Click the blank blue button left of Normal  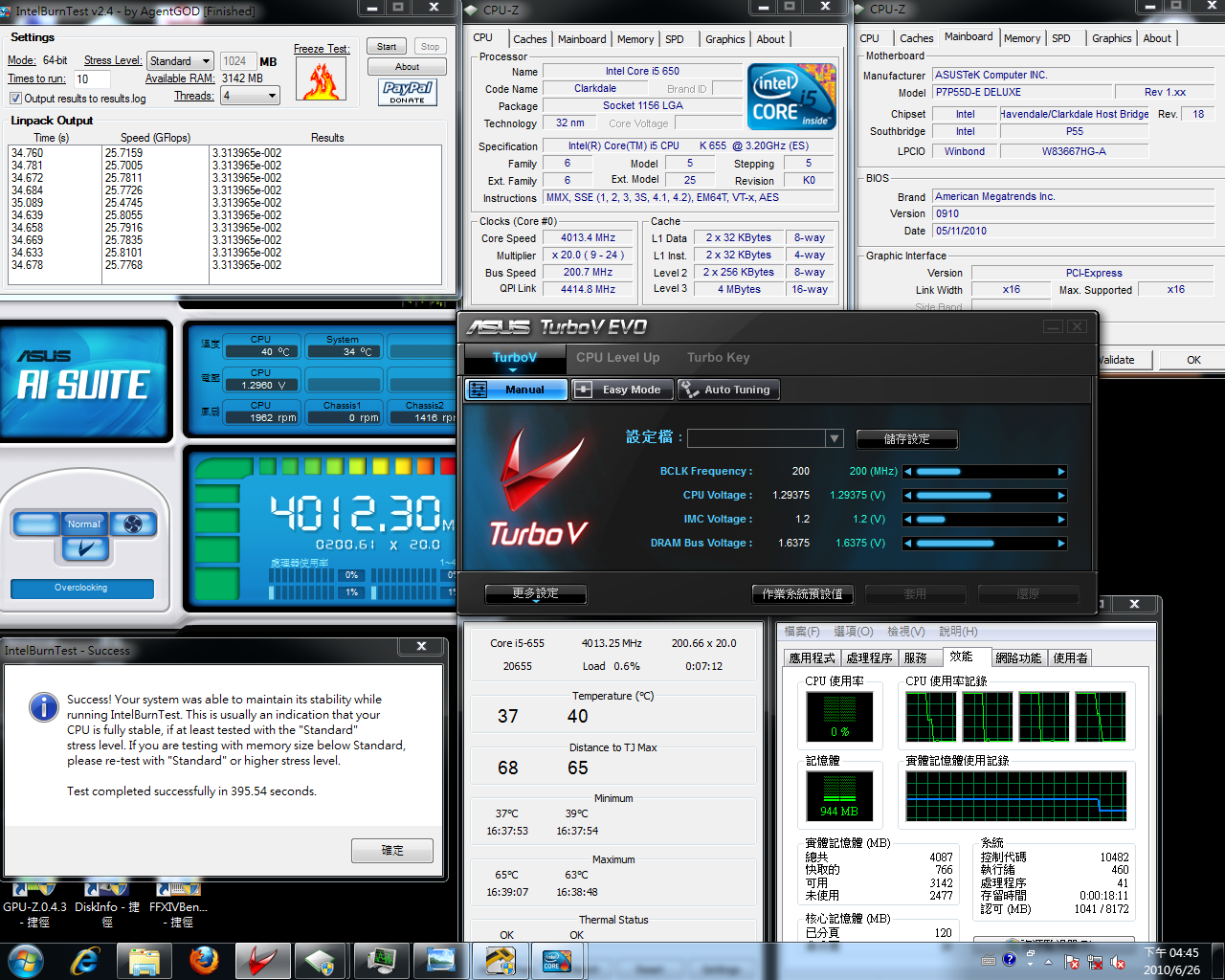tap(36, 523)
